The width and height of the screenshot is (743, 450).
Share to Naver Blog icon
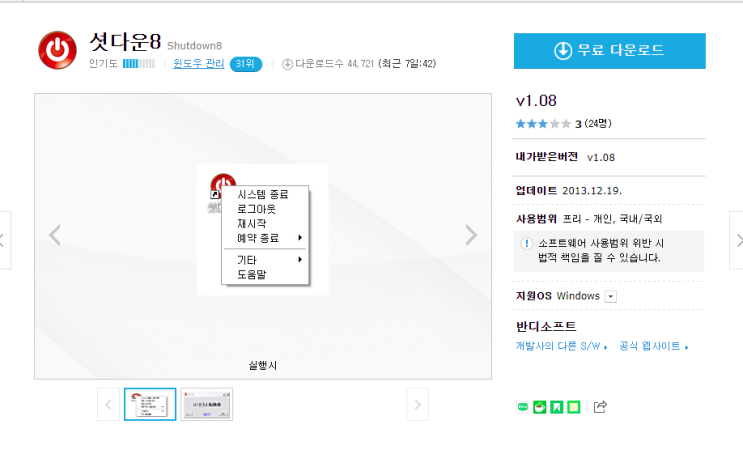click(x=523, y=407)
